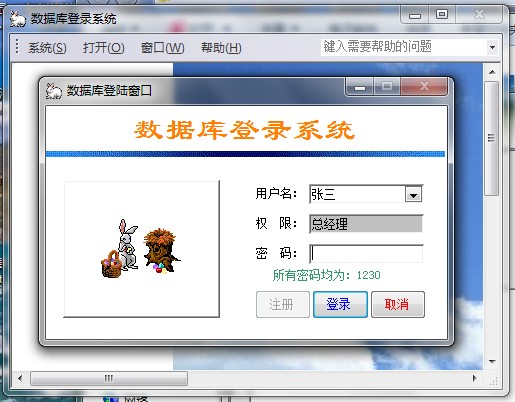Click the horizontal scrollbar left arrow
The width and height of the screenshot is (515, 402).
pos(20,378)
